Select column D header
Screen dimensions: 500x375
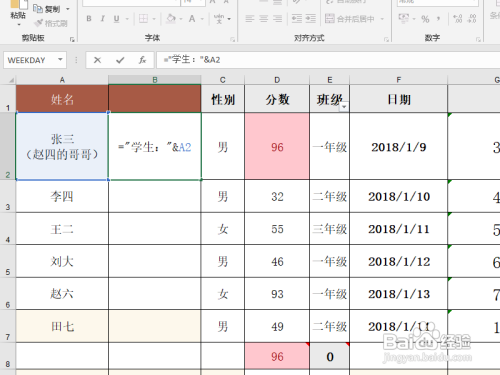coord(277,80)
